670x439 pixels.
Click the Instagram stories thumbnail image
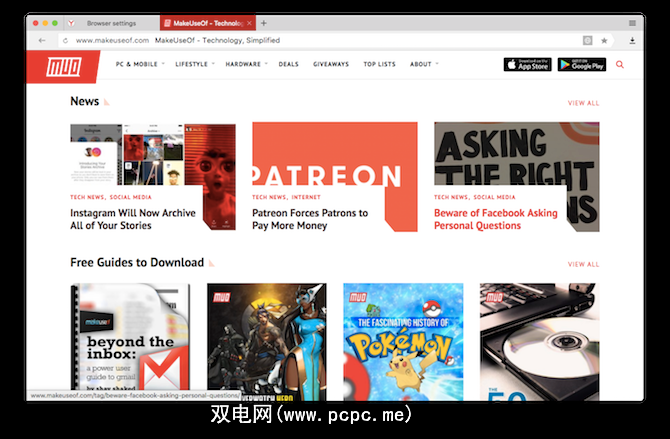[153, 155]
